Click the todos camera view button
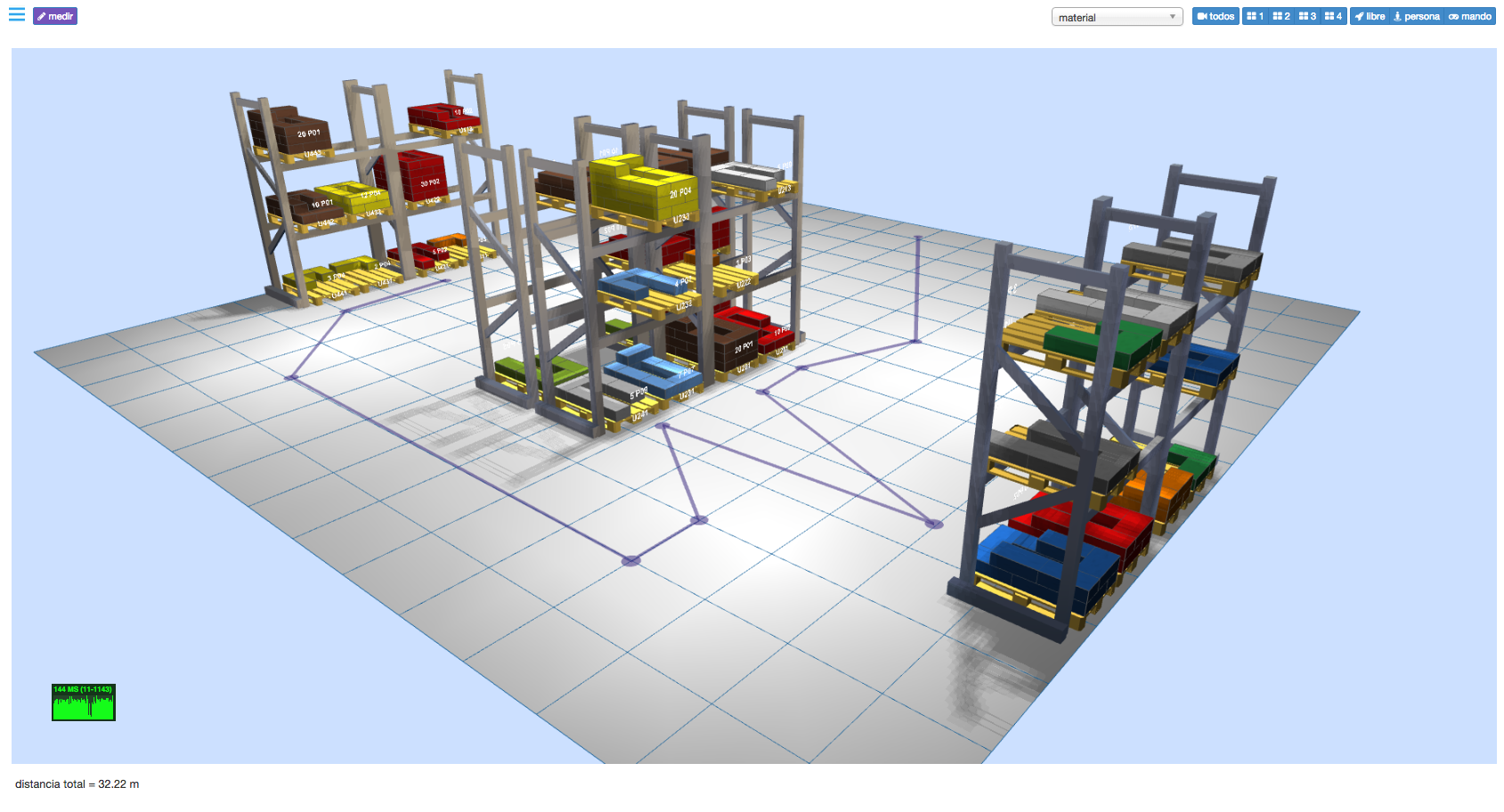The height and width of the screenshot is (812, 1504). [1215, 16]
